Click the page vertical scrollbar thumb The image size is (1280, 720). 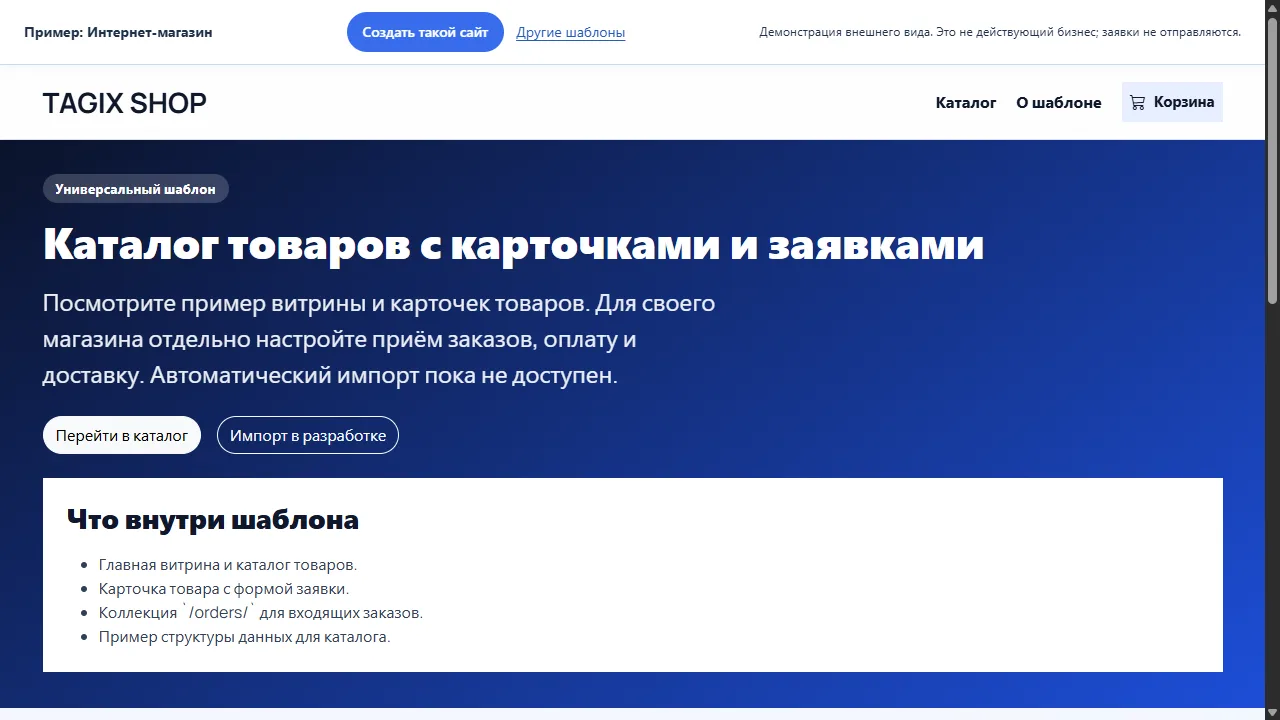[1272, 160]
